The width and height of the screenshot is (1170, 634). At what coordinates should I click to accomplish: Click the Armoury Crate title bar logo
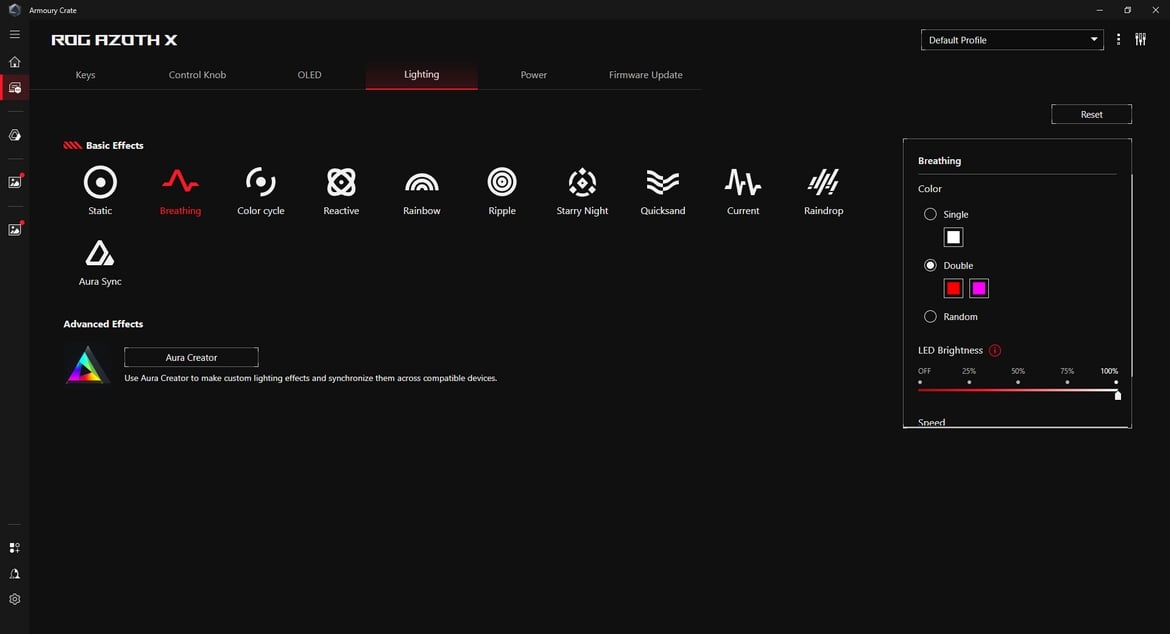(x=14, y=10)
